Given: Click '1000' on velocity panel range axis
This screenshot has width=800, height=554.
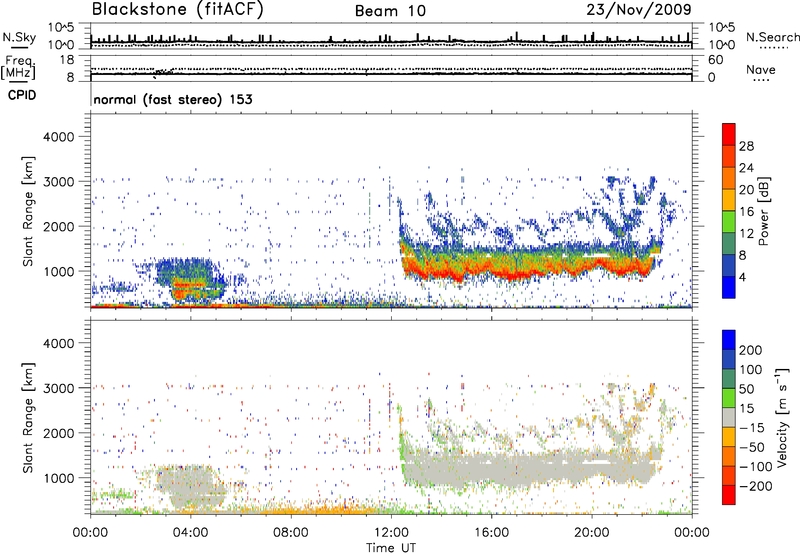Looking at the screenshot, I should pyautogui.click(x=58, y=477).
